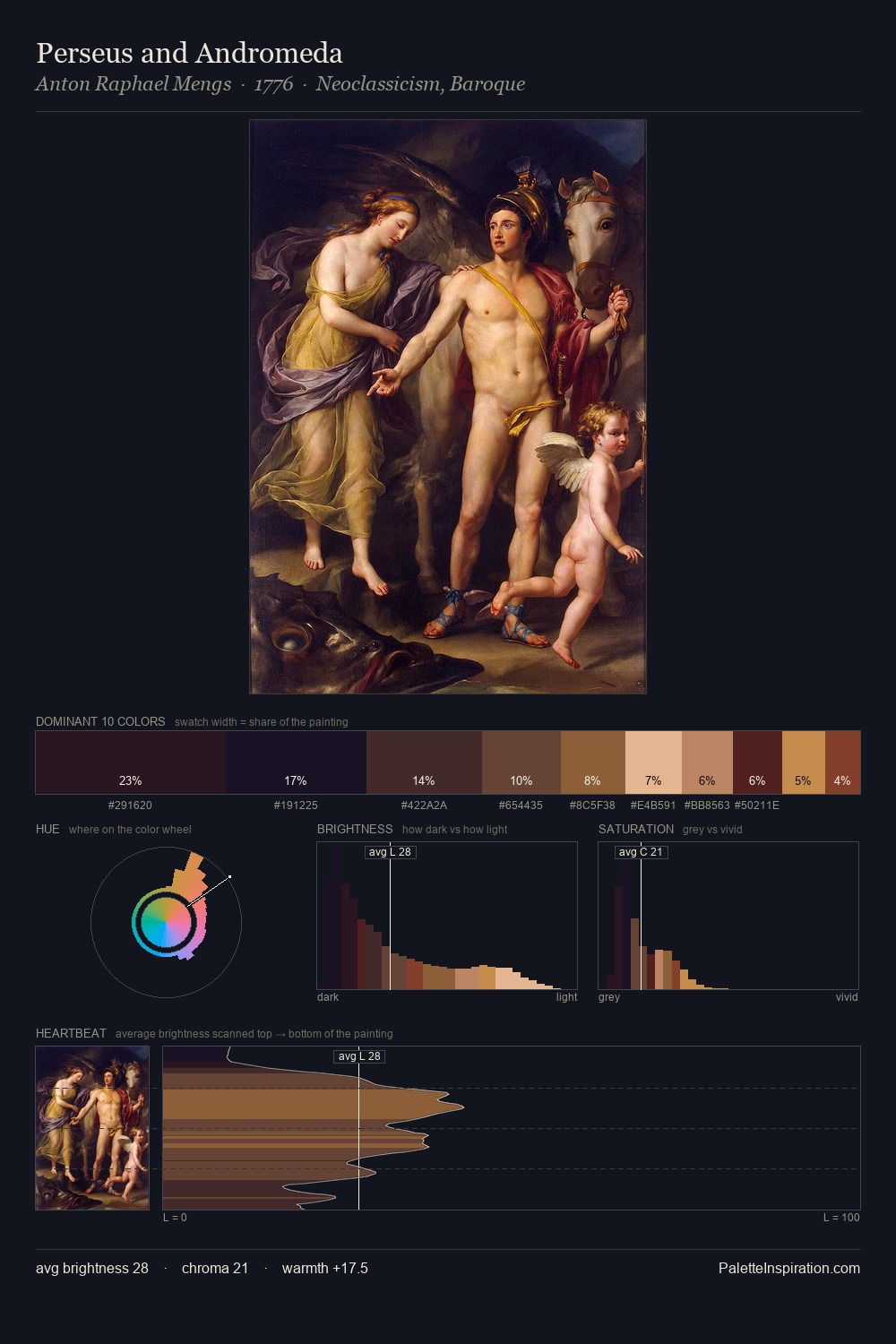Select the 14% swatch #422A2A
Viewport: 896px width, 1344px height.
point(424,762)
